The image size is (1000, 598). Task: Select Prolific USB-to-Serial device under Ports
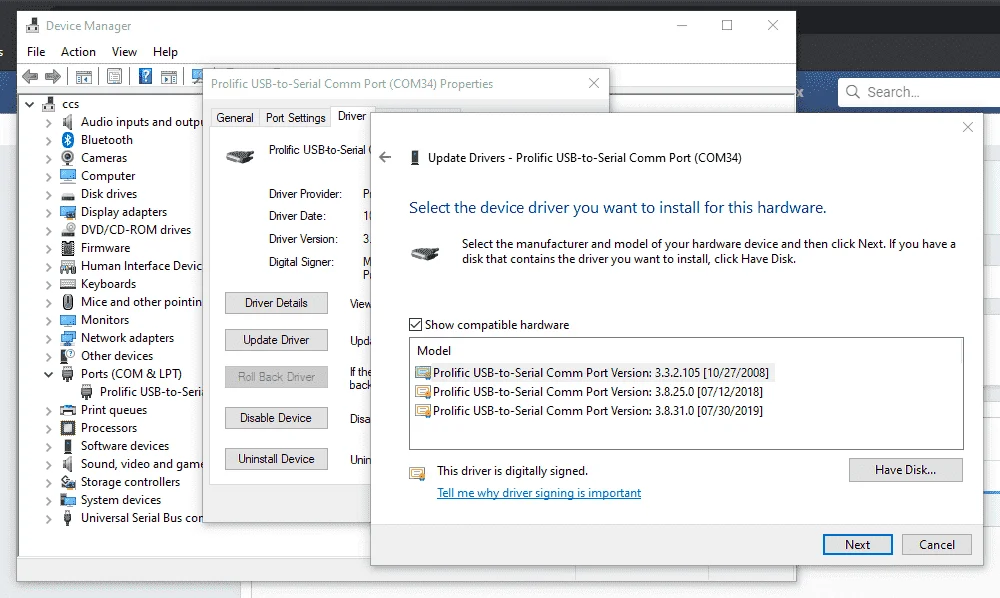pyautogui.click(x=151, y=391)
